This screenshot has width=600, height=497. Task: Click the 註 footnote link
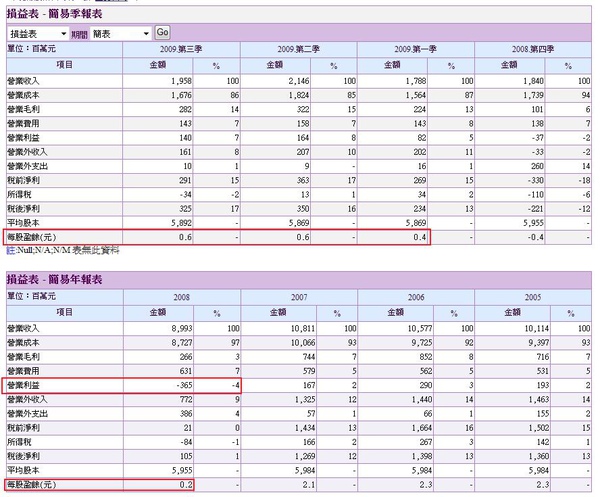coord(10,251)
